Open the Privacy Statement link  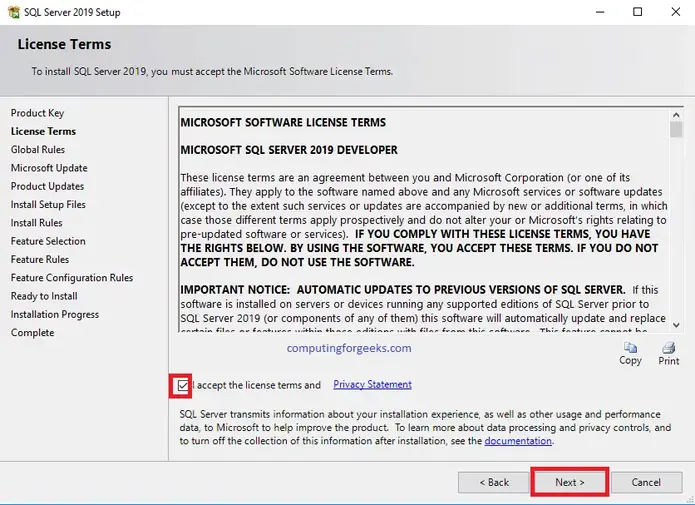coord(372,385)
